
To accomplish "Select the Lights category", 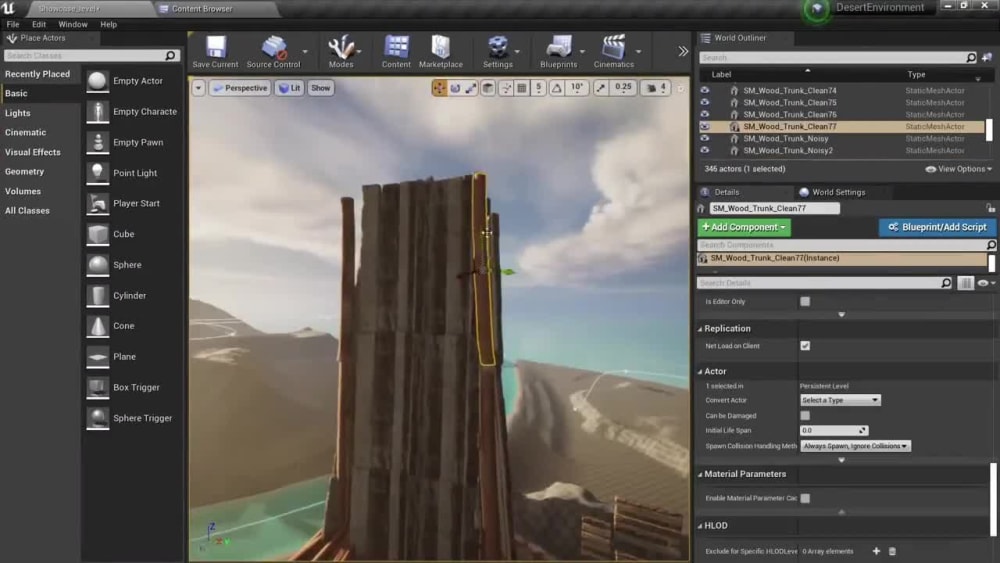I will pyautogui.click(x=18, y=113).
